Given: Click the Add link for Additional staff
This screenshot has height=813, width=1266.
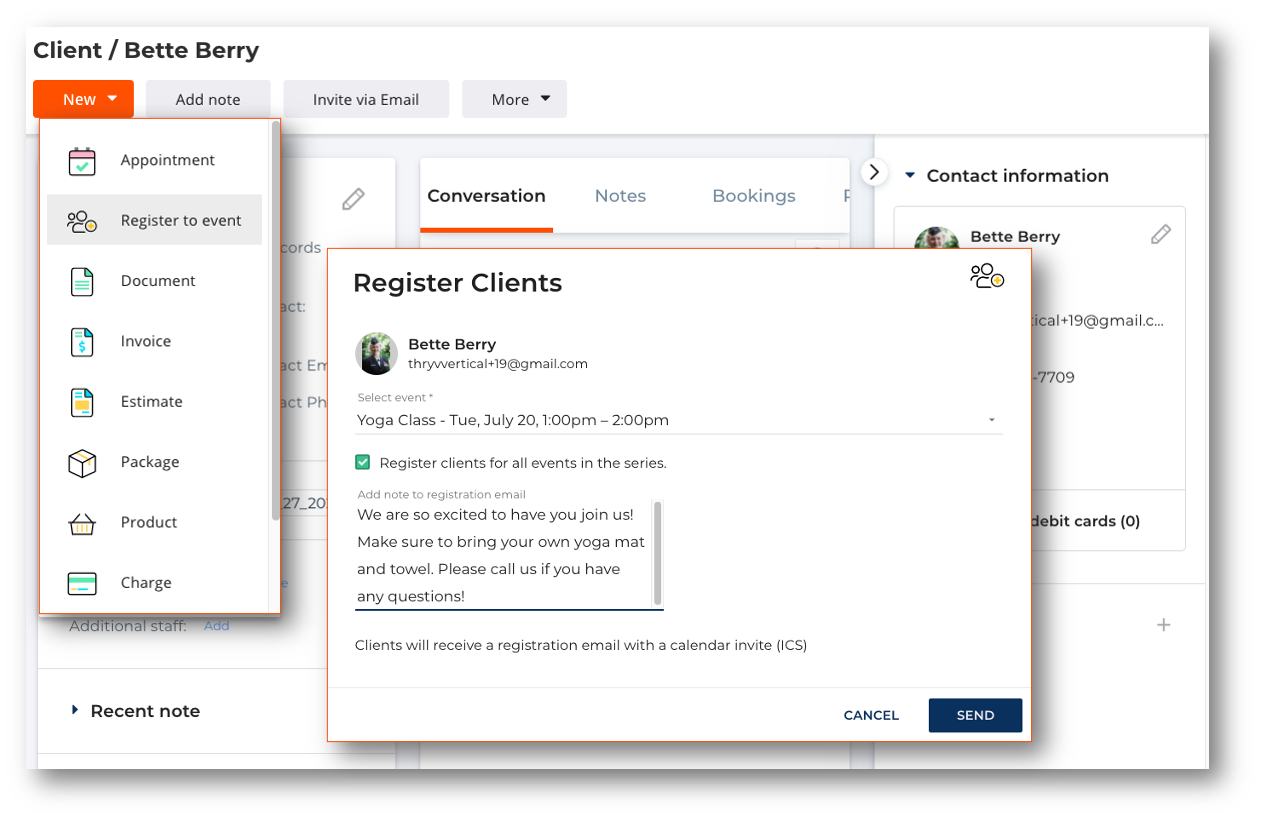Looking at the screenshot, I should (216, 626).
